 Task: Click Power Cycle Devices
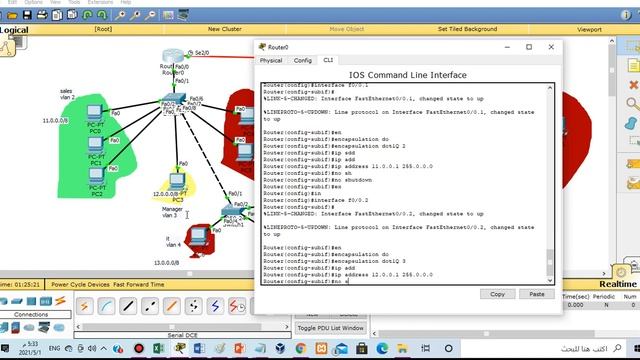[80, 284]
